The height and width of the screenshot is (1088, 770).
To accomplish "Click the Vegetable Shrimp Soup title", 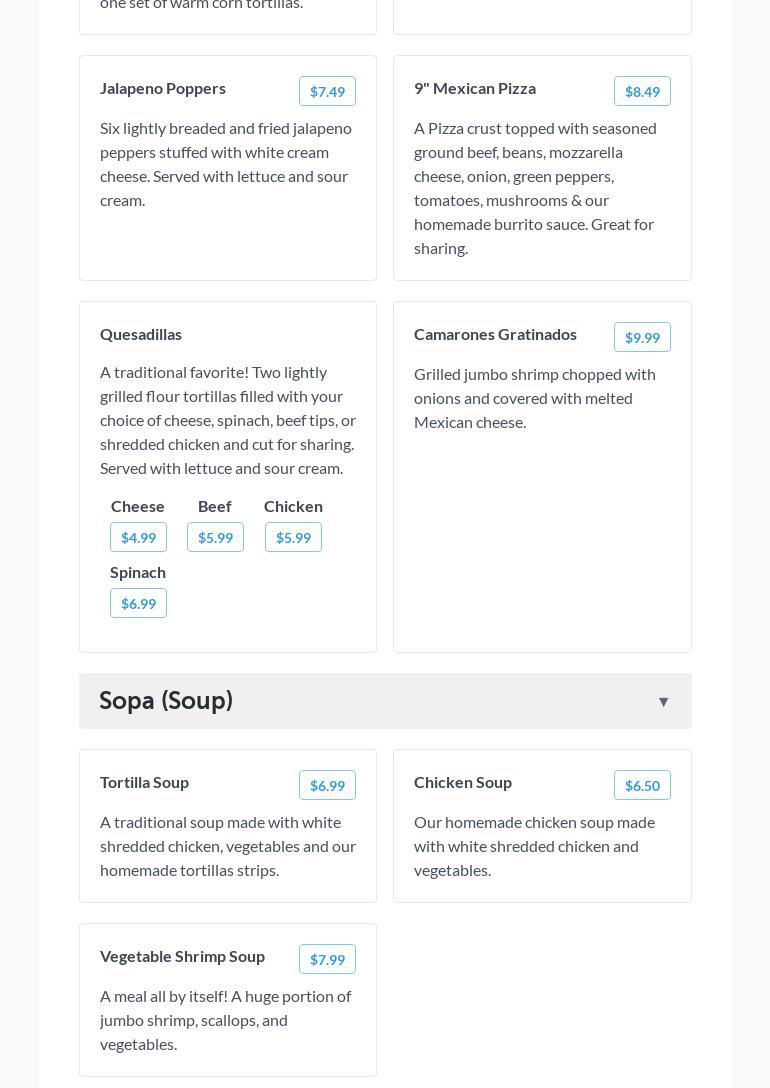I will (182, 956).
